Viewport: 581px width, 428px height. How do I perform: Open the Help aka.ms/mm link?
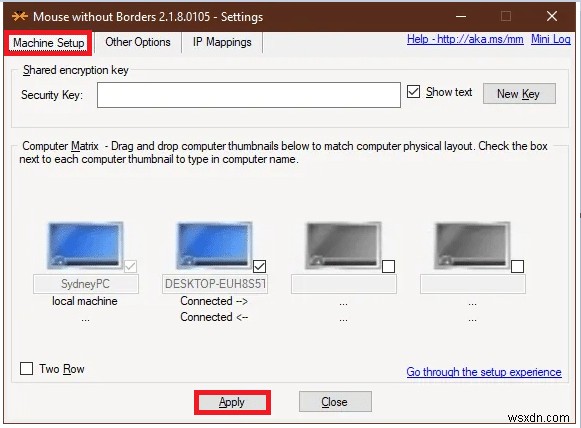point(465,39)
